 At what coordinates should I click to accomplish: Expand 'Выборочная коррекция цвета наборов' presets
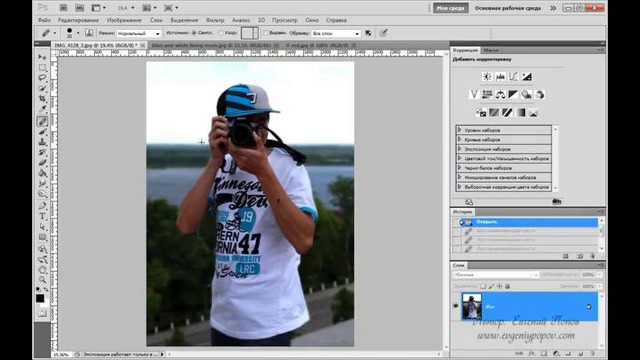460,187
